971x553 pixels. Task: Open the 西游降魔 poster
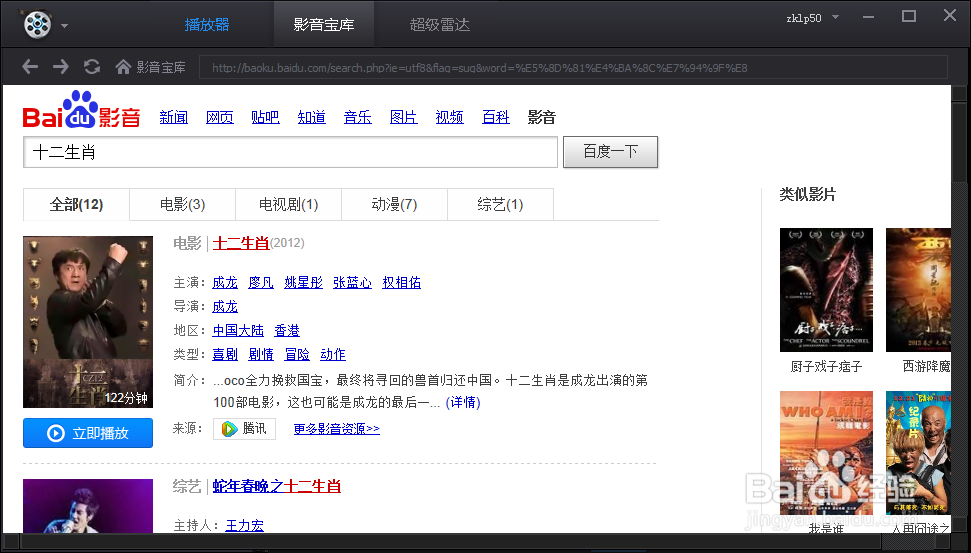pyautogui.click(x=918, y=290)
